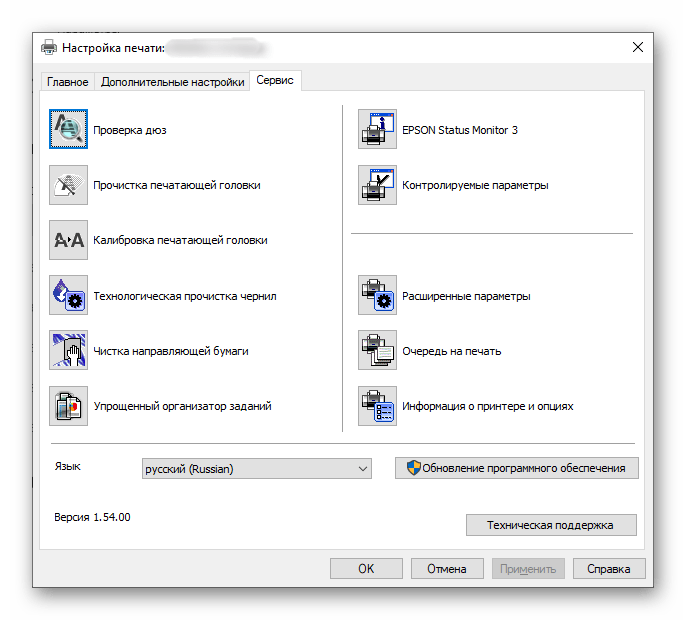This screenshot has height=620, width=686.
Task: Close the Настройка печати dialog
Action: click(x=638, y=47)
